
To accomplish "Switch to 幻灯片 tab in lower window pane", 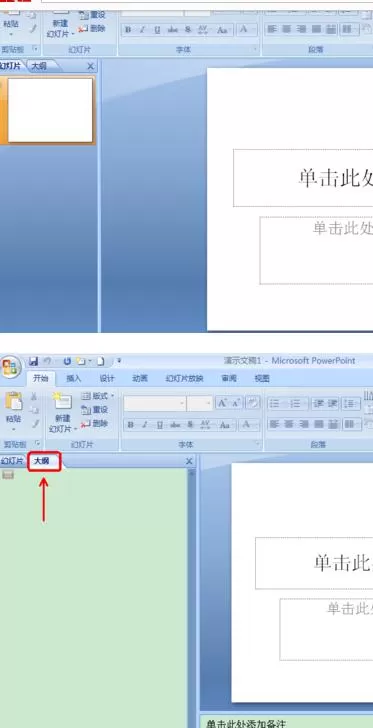I will 13,461.
